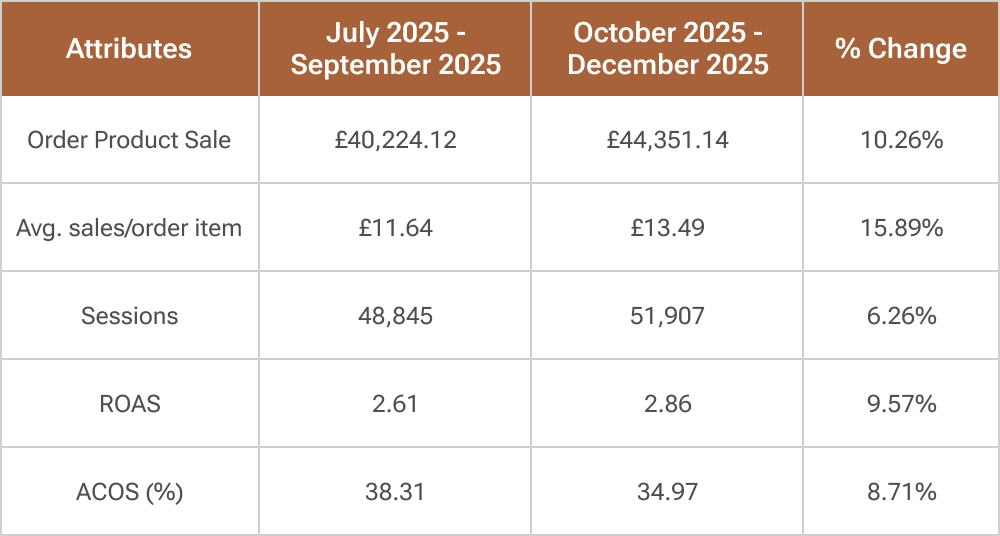Click the % Change column header

(x=901, y=49)
